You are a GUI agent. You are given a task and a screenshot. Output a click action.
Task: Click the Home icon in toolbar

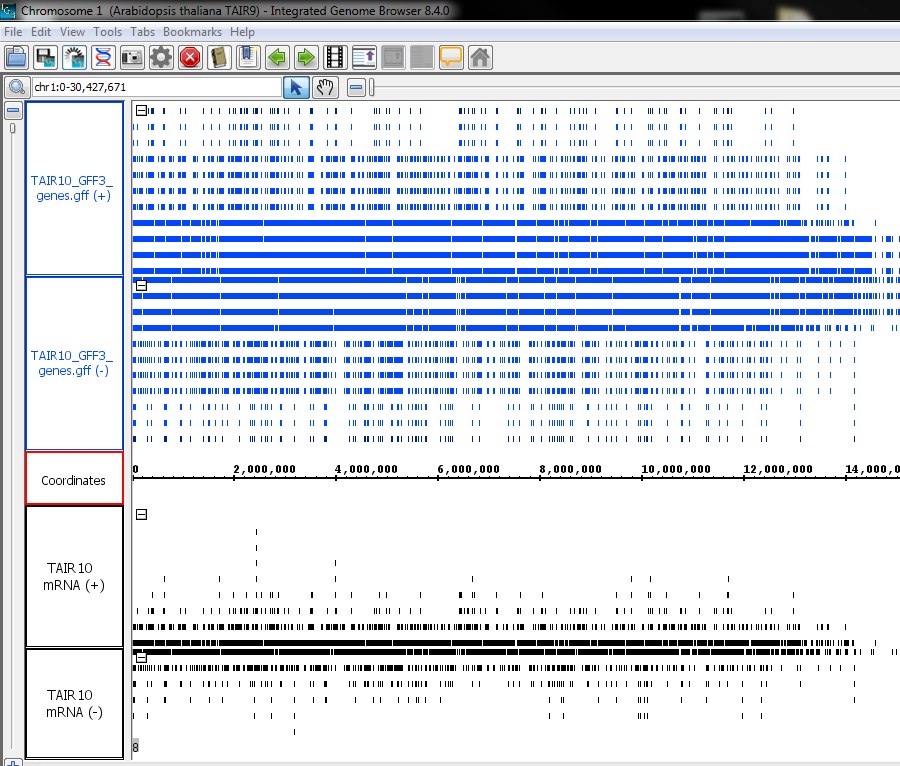480,57
